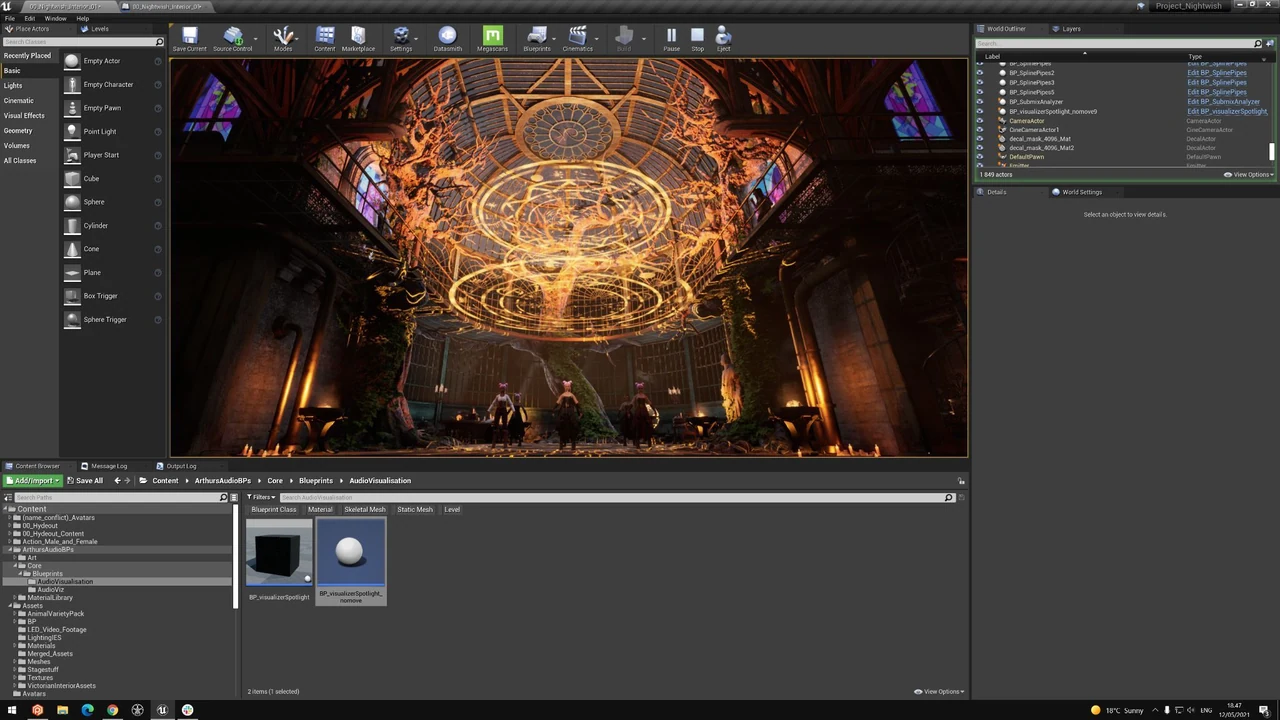Click the Settings toolbar icon
Screen dimensions: 1280x720
(x=401, y=40)
